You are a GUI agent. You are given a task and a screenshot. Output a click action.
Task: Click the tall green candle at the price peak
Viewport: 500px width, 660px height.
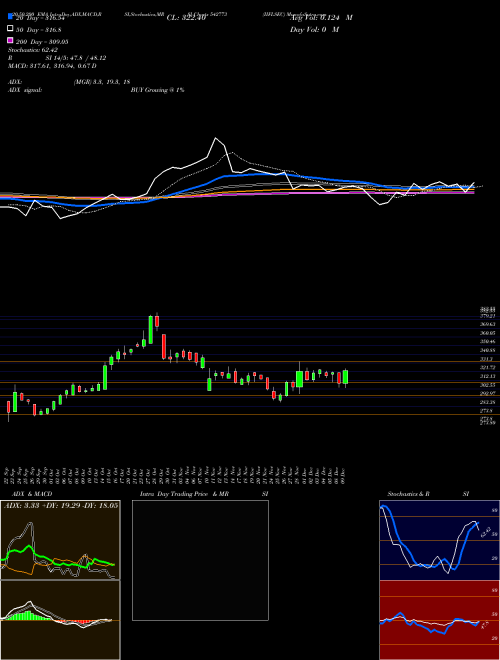pyautogui.click(x=151, y=330)
